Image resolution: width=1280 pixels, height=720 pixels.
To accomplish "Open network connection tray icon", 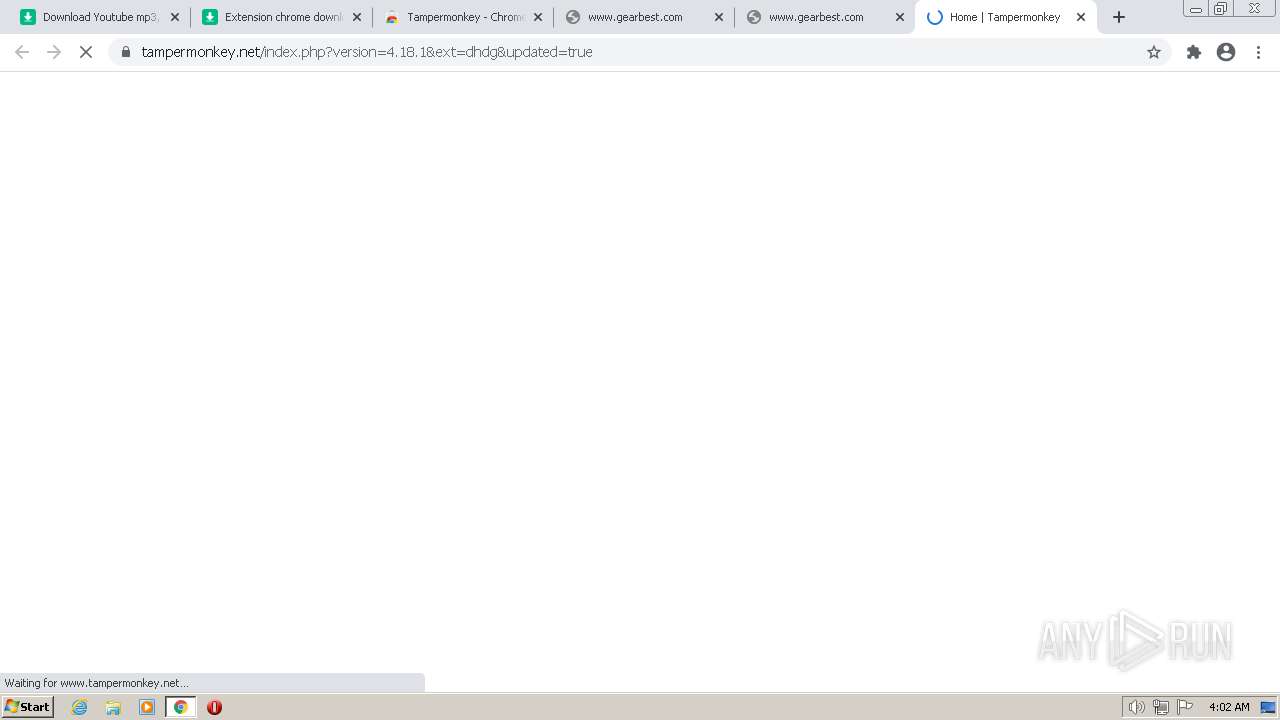I will pyautogui.click(x=1160, y=707).
